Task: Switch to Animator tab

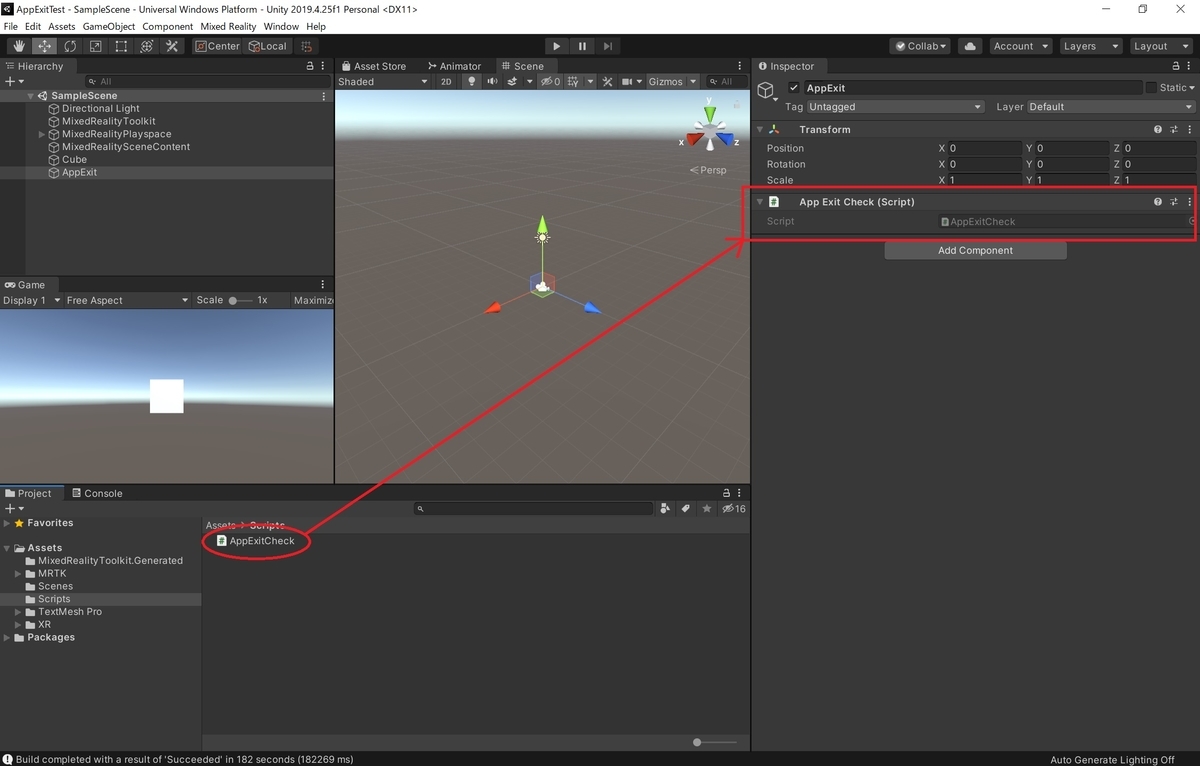Action: (453, 66)
